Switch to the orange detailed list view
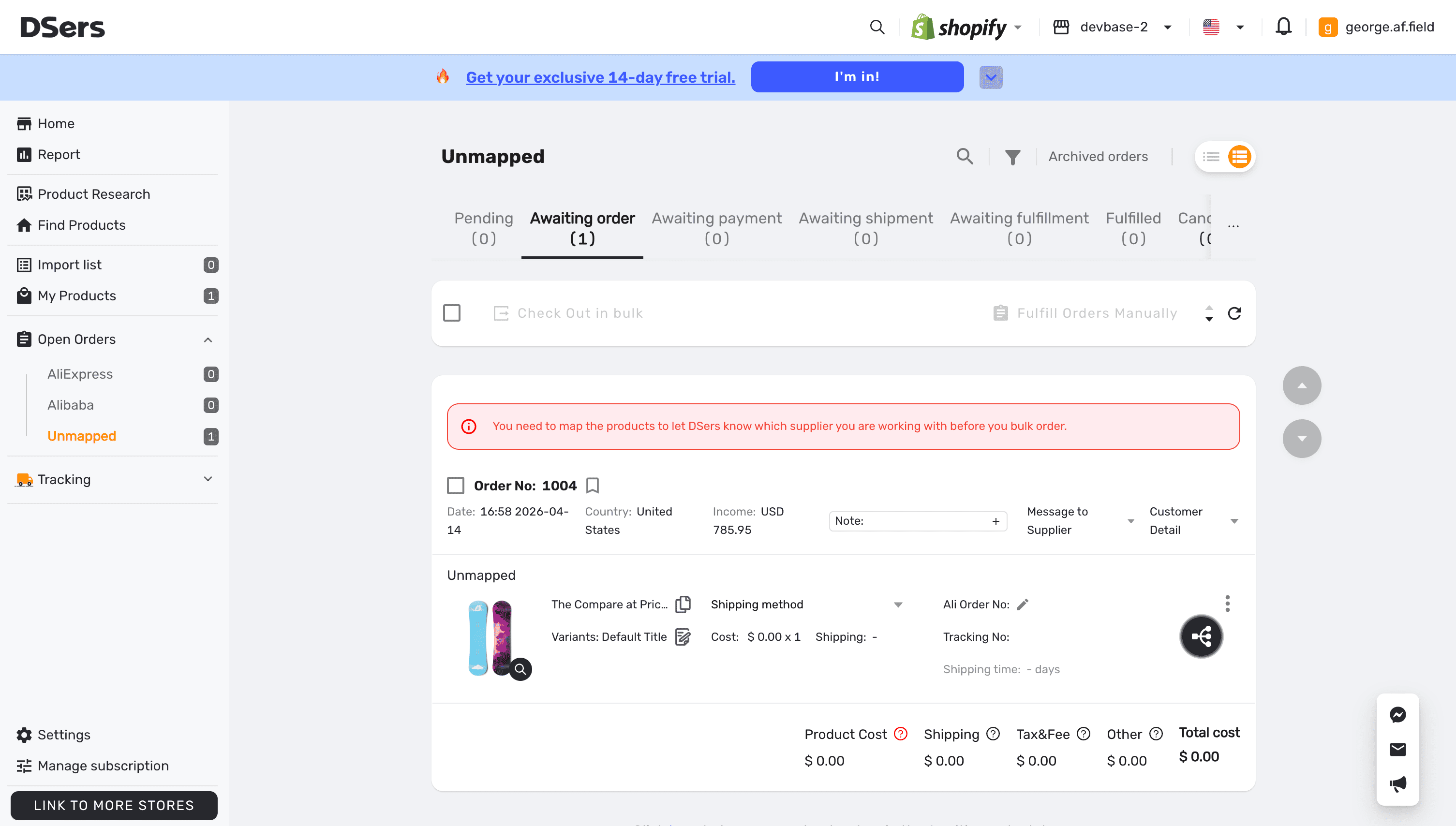Screen dimensions: 1456x826 (1239, 157)
